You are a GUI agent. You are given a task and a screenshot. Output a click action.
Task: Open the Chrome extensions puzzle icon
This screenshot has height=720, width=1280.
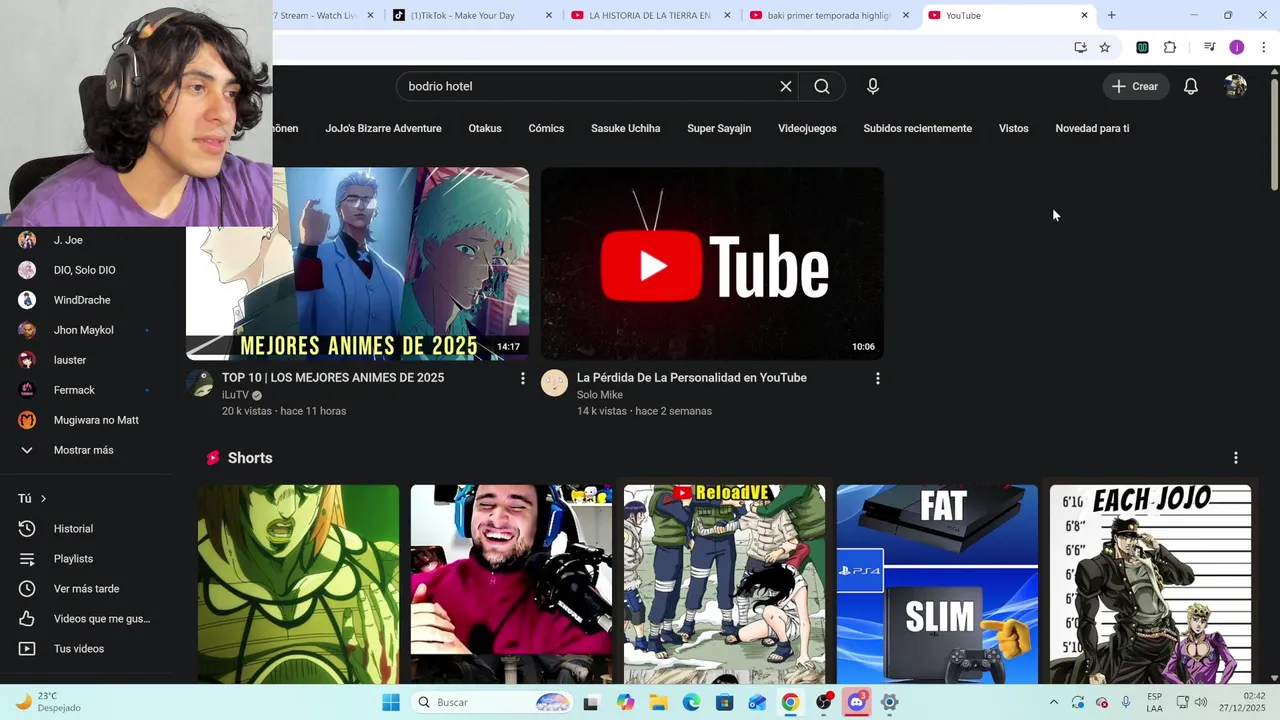(1170, 47)
